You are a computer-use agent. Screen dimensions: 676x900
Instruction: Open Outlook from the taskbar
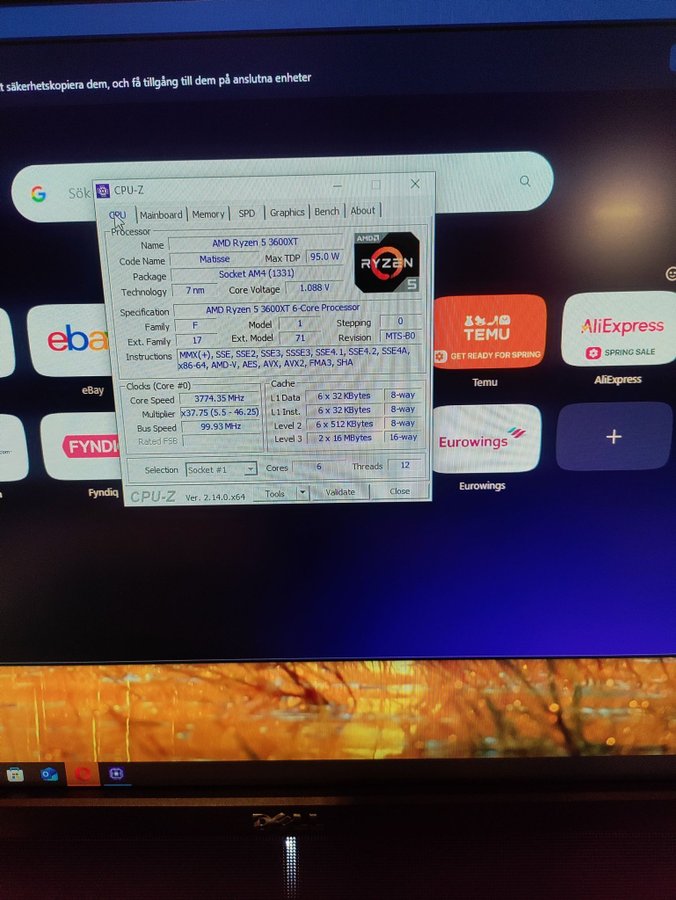pyautogui.click(x=49, y=774)
